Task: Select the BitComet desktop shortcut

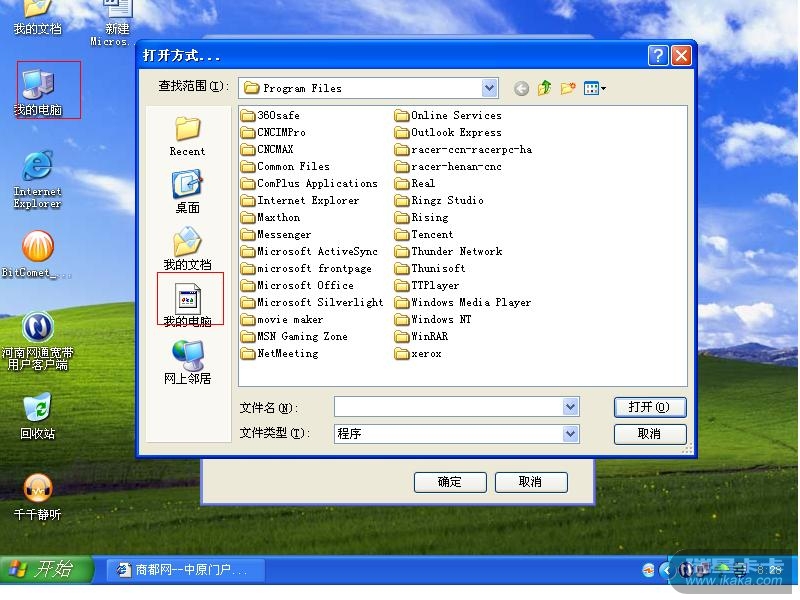Action: [x=37, y=254]
